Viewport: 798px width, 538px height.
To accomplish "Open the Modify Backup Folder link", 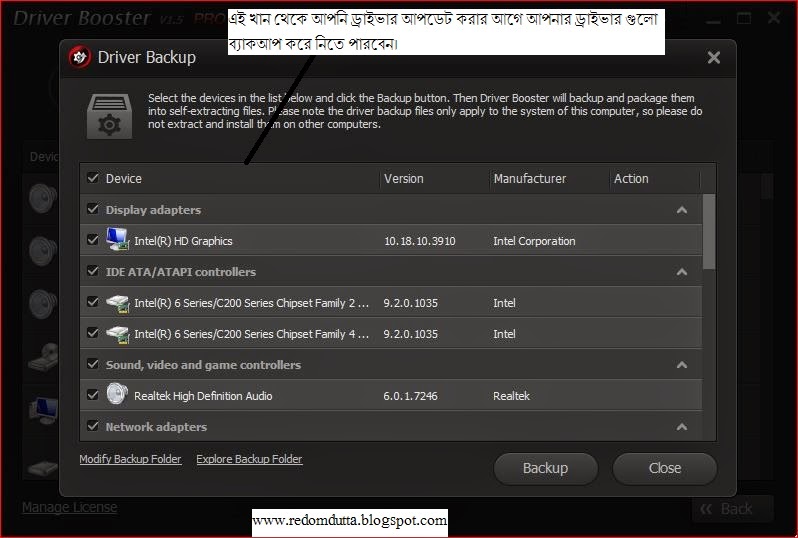I will [130, 459].
